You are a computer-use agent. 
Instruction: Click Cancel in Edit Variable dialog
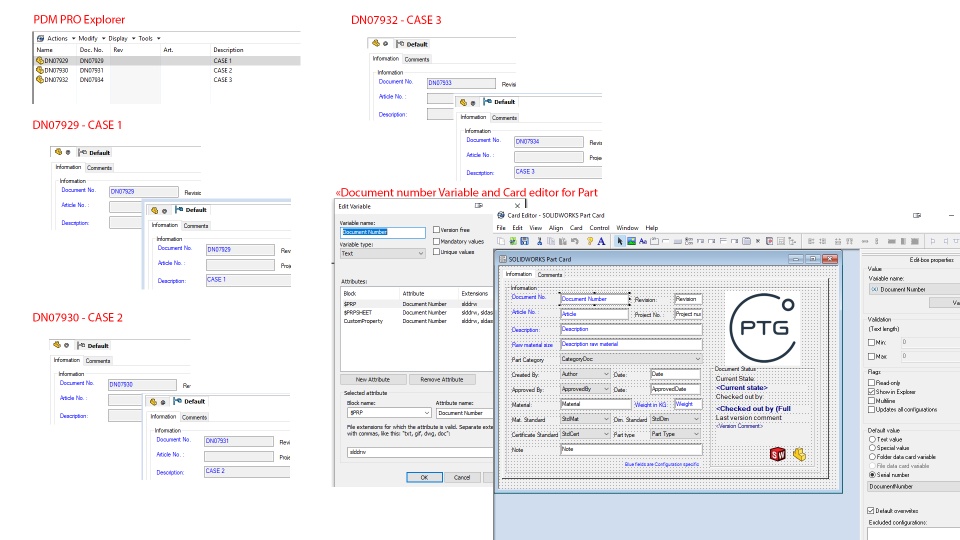point(462,478)
